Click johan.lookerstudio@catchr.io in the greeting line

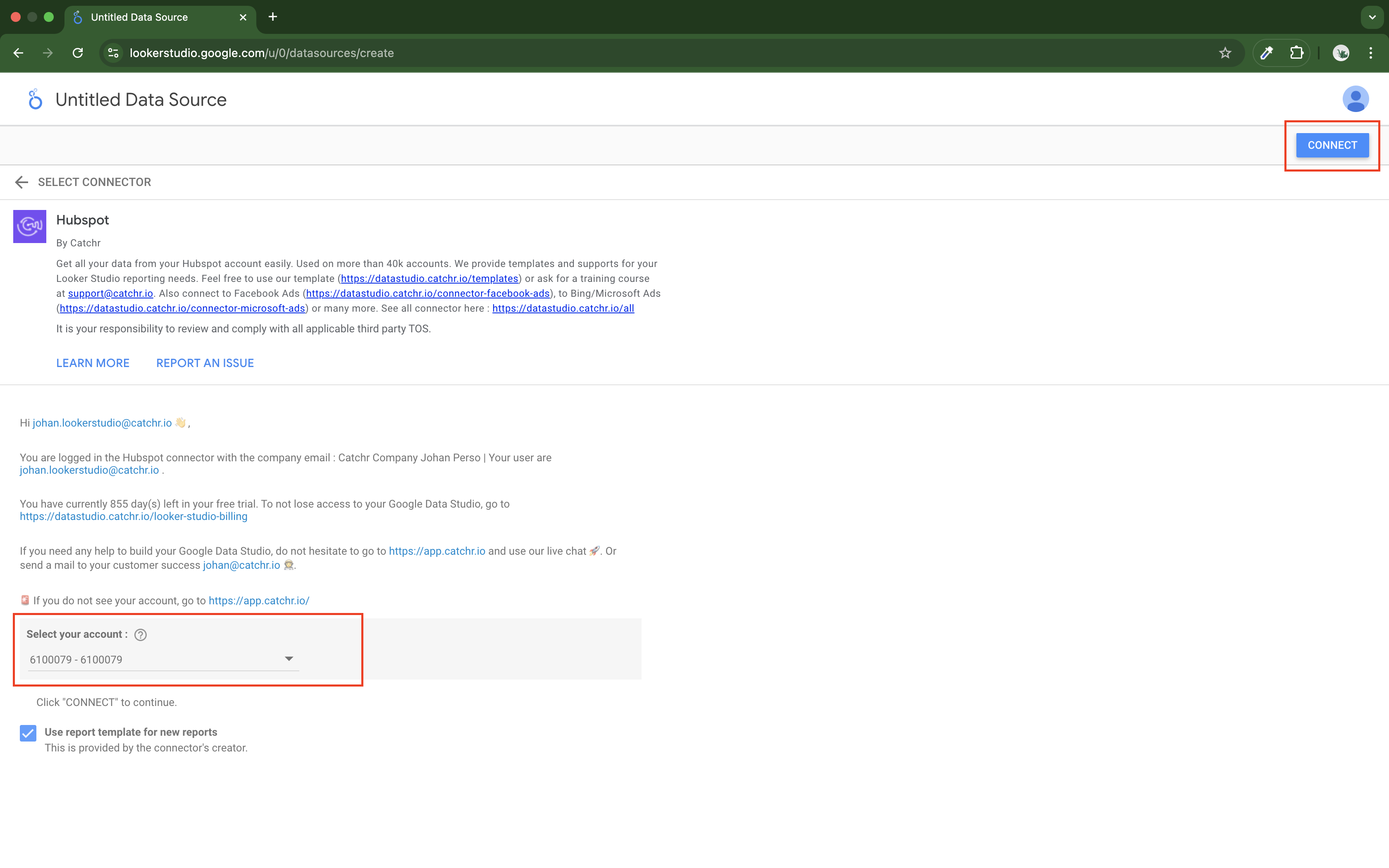pyautogui.click(x=102, y=423)
